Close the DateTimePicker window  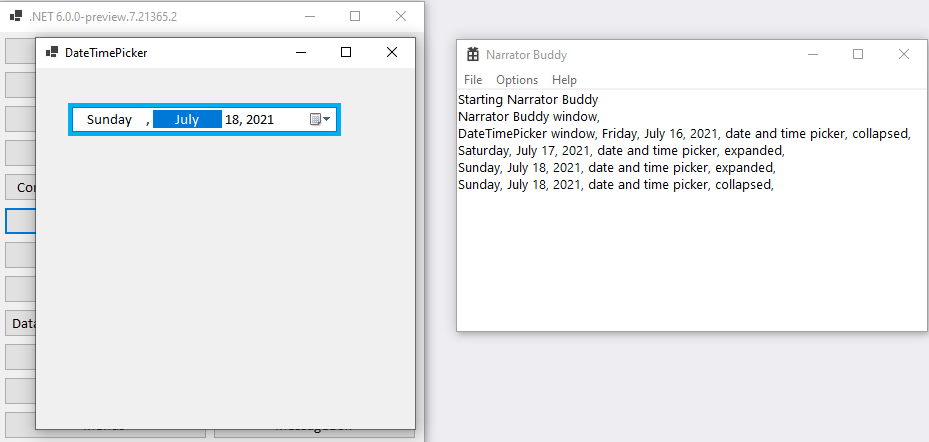392,52
